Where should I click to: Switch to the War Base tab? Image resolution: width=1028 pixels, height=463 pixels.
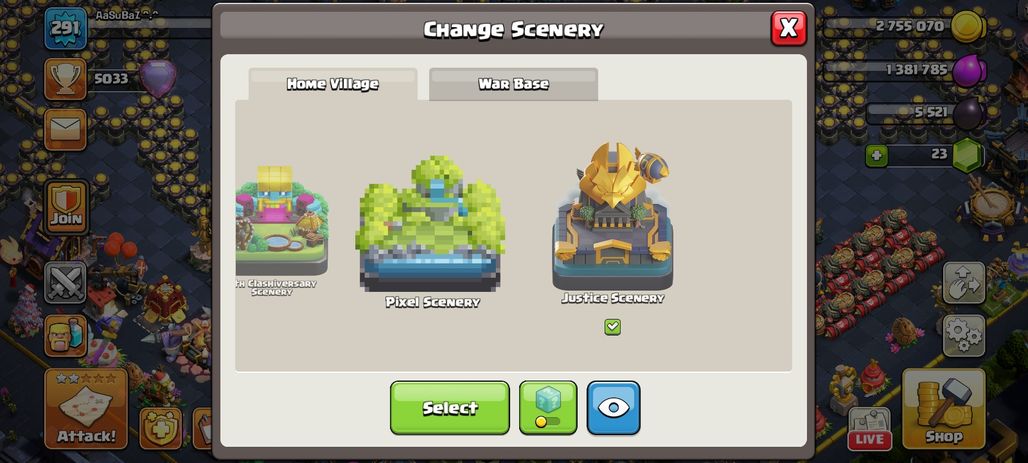tap(513, 84)
